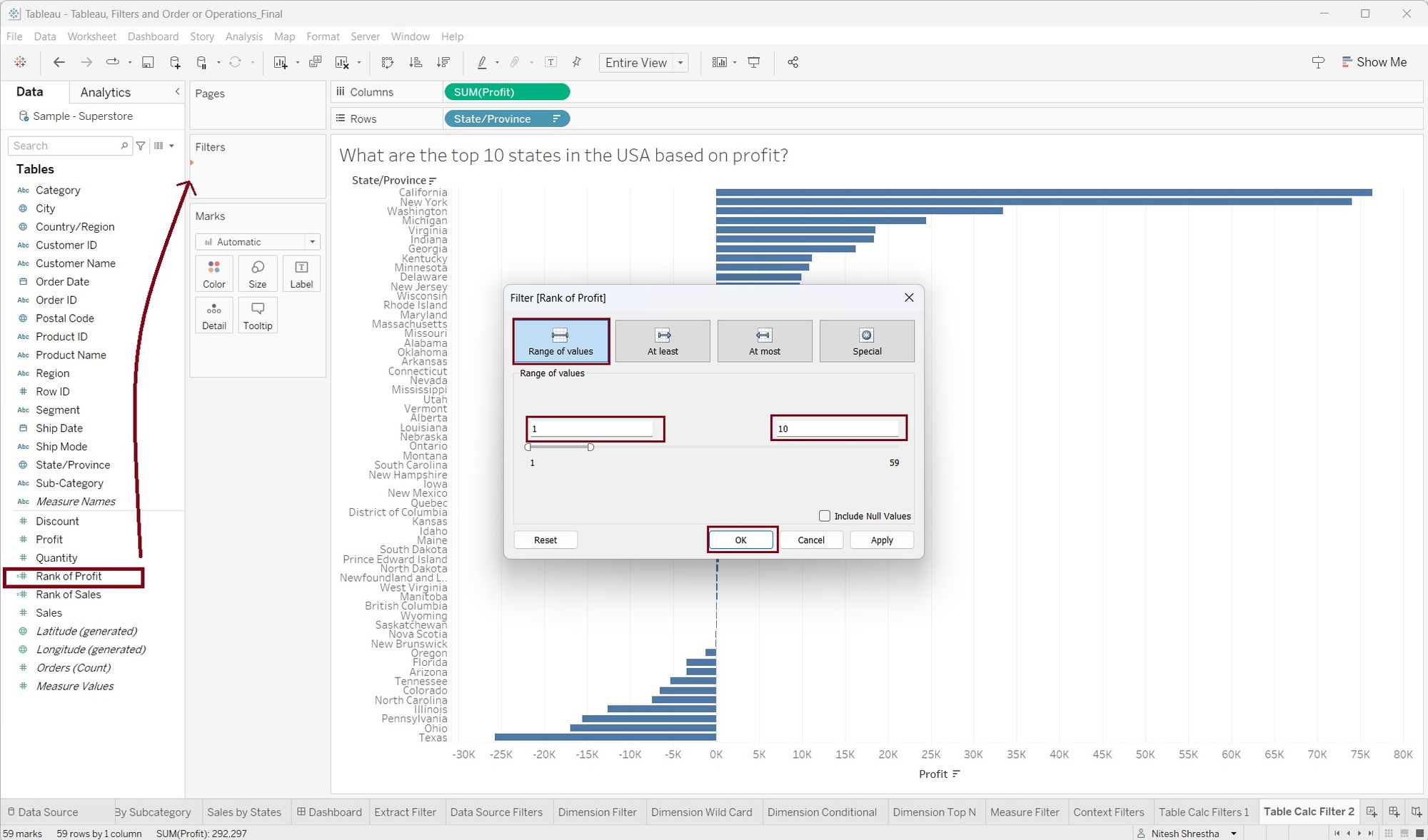The image size is (1428, 840).
Task: Click the Presentation Mode icon
Action: (753, 63)
